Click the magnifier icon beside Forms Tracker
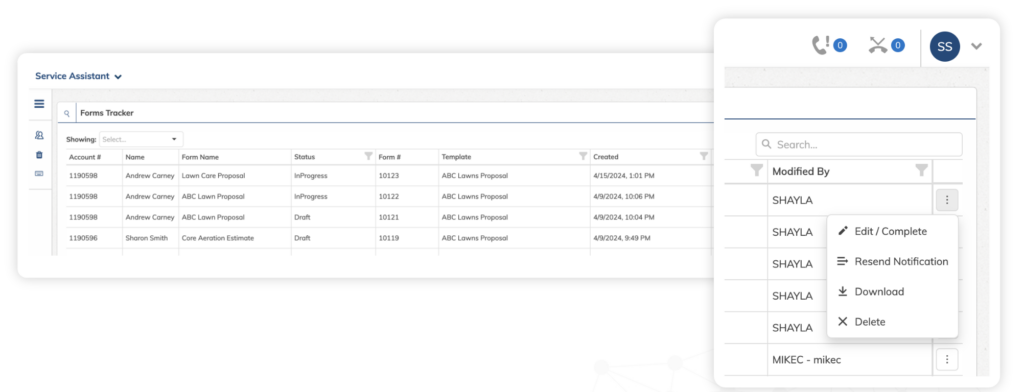Viewport: 1024px width, 392px height. (67, 114)
